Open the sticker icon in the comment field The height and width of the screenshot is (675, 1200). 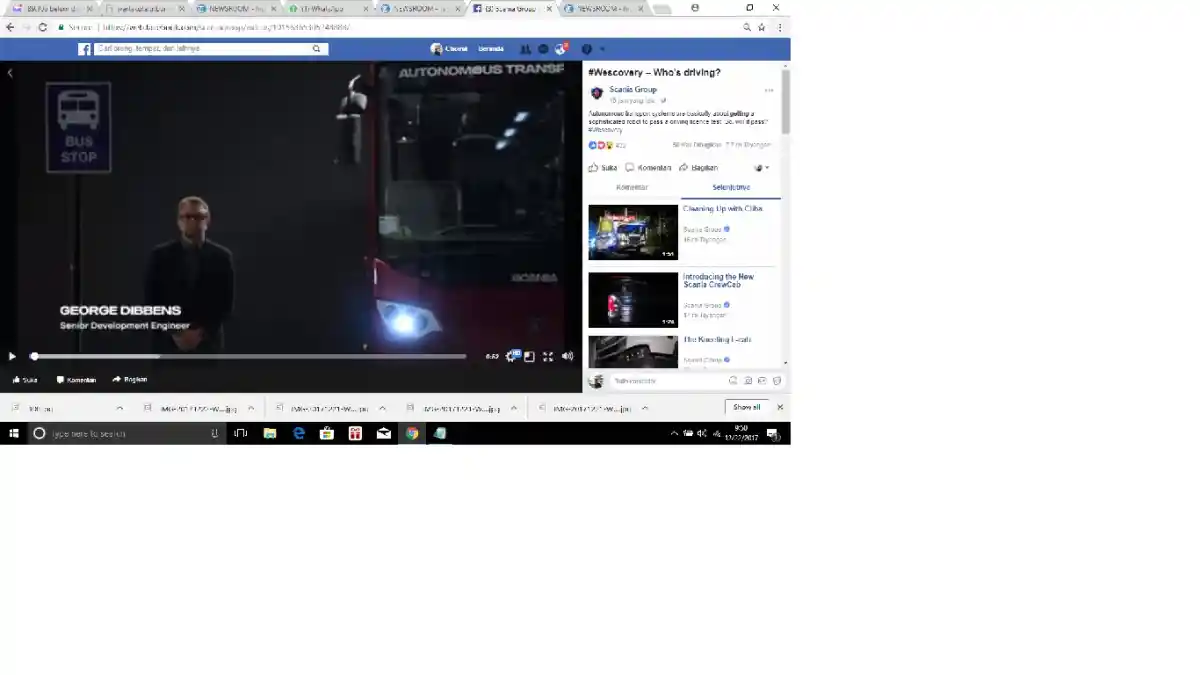pyautogui.click(x=778, y=380)
